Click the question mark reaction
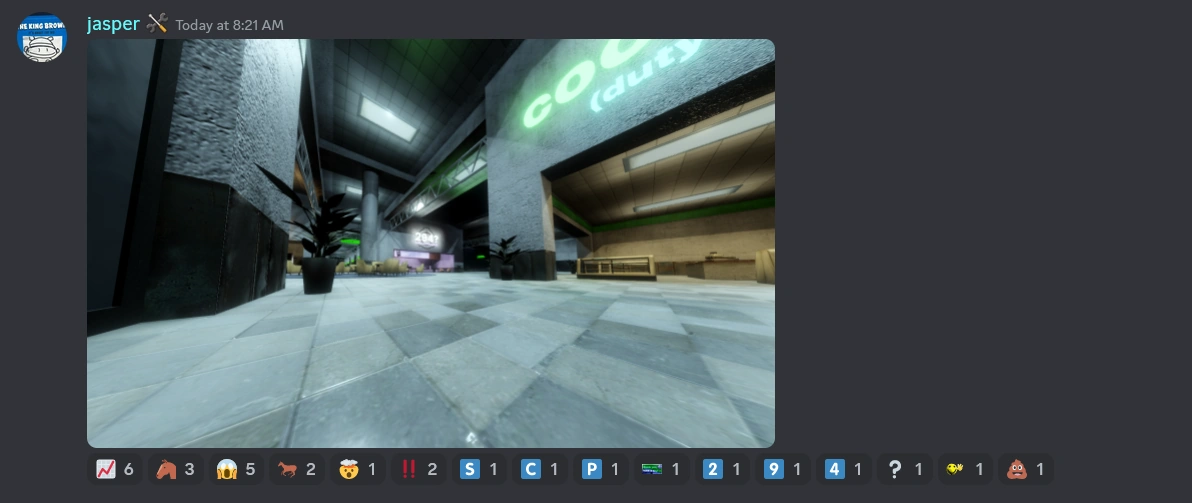Screen dimensions: 1192x503 tap(905, 470)
